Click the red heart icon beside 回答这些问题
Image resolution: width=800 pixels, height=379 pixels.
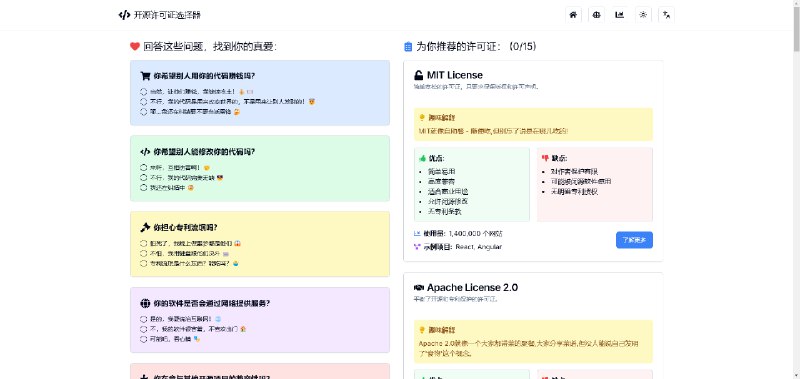click(x=135, y=46)
